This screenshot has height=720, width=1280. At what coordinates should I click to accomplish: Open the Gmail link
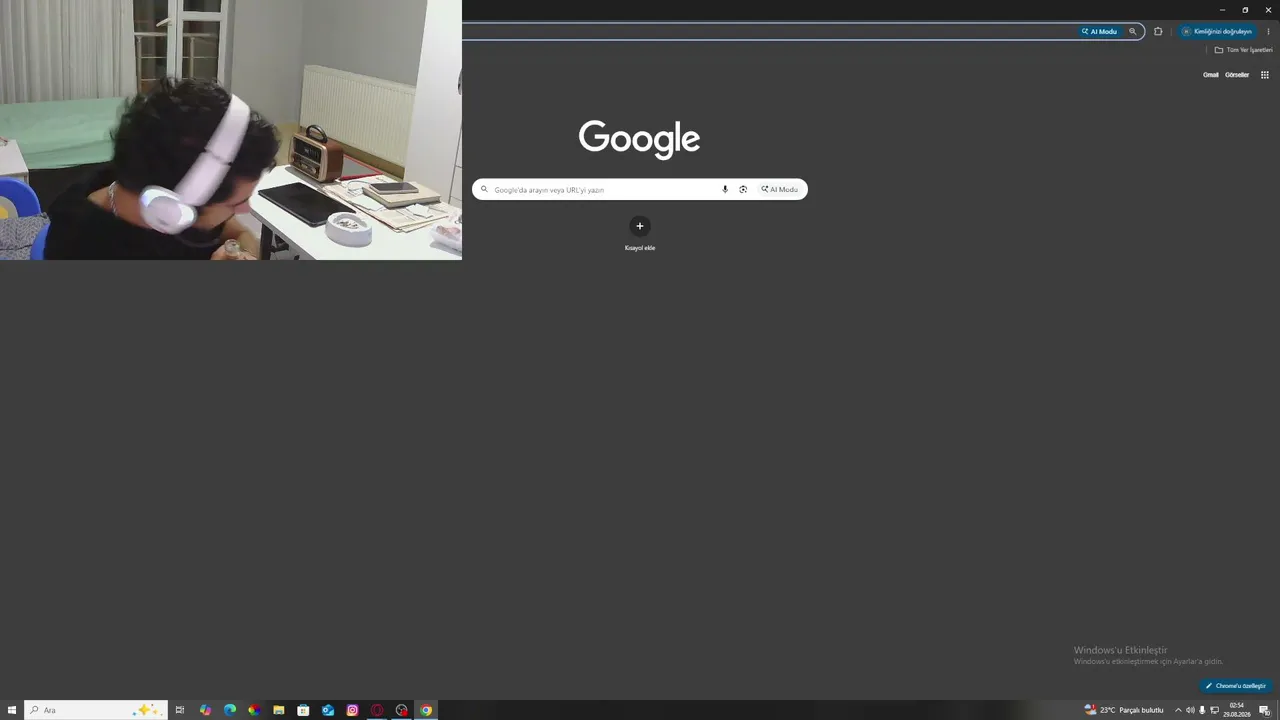point(1210,75)
